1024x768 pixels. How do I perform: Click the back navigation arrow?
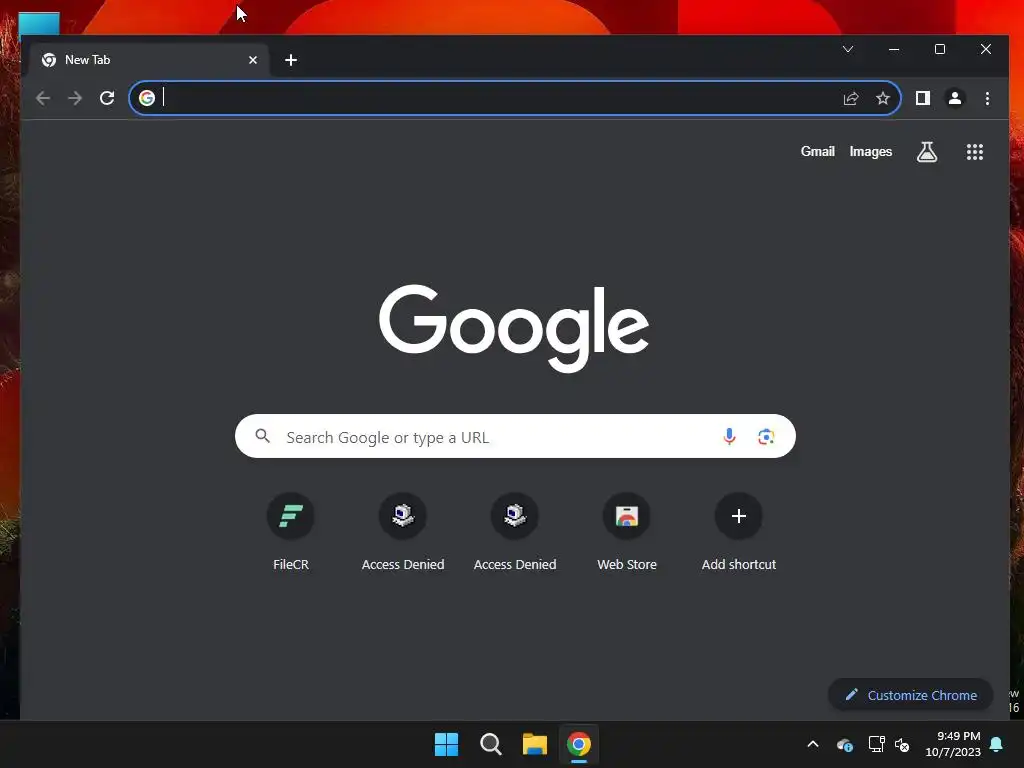coord(43,98)
